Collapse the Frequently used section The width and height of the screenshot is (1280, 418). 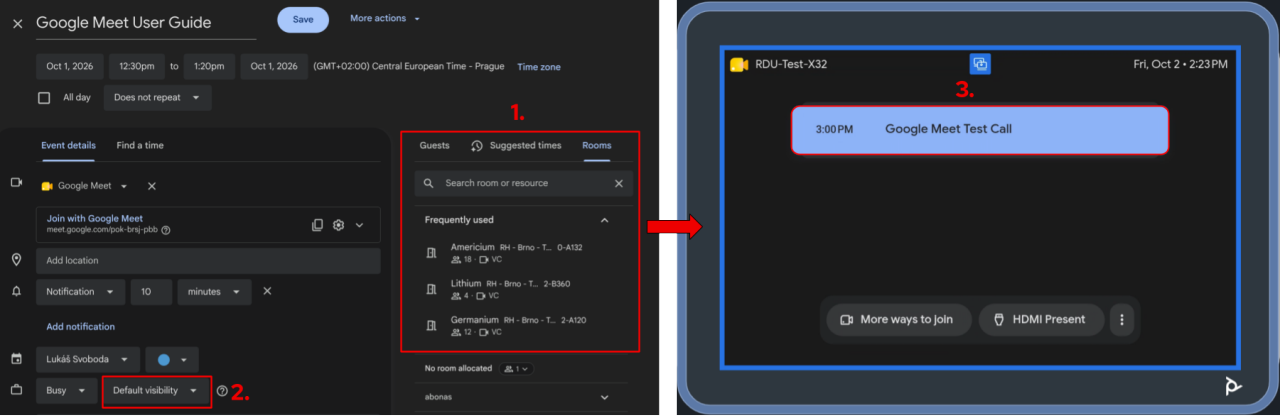tap(604, 220)
